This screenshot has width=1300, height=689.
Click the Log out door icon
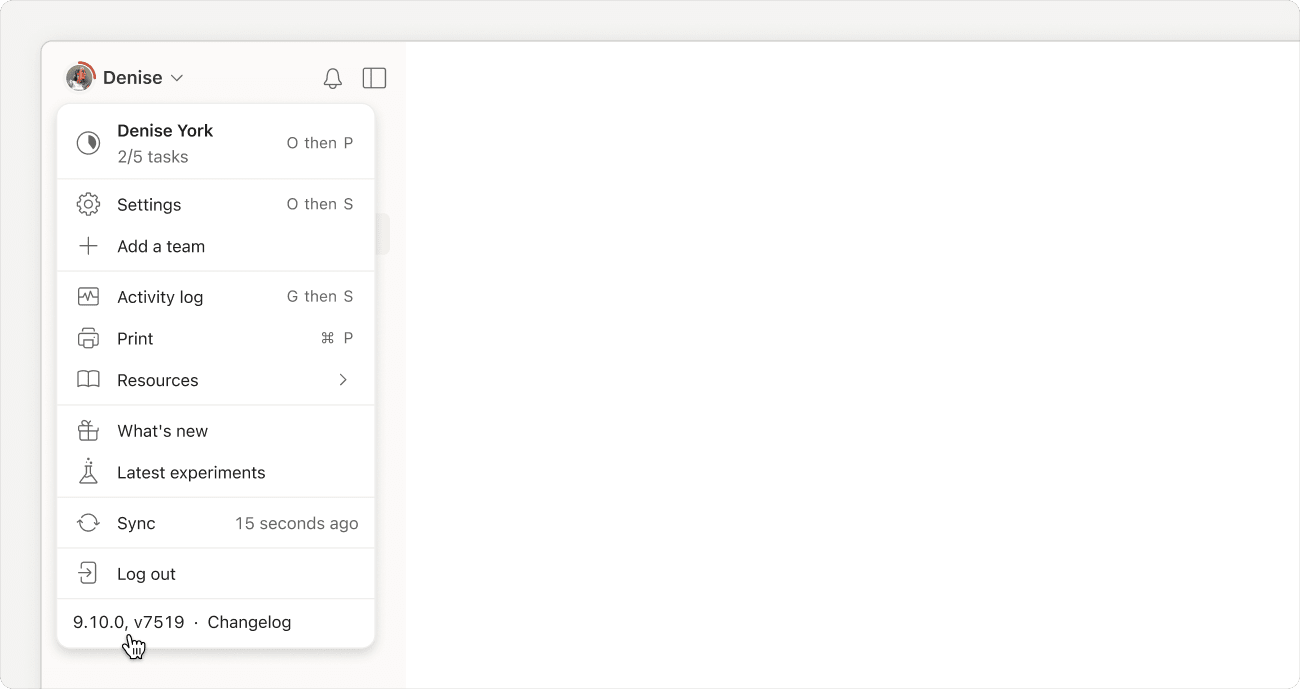[x=88, y=573]
